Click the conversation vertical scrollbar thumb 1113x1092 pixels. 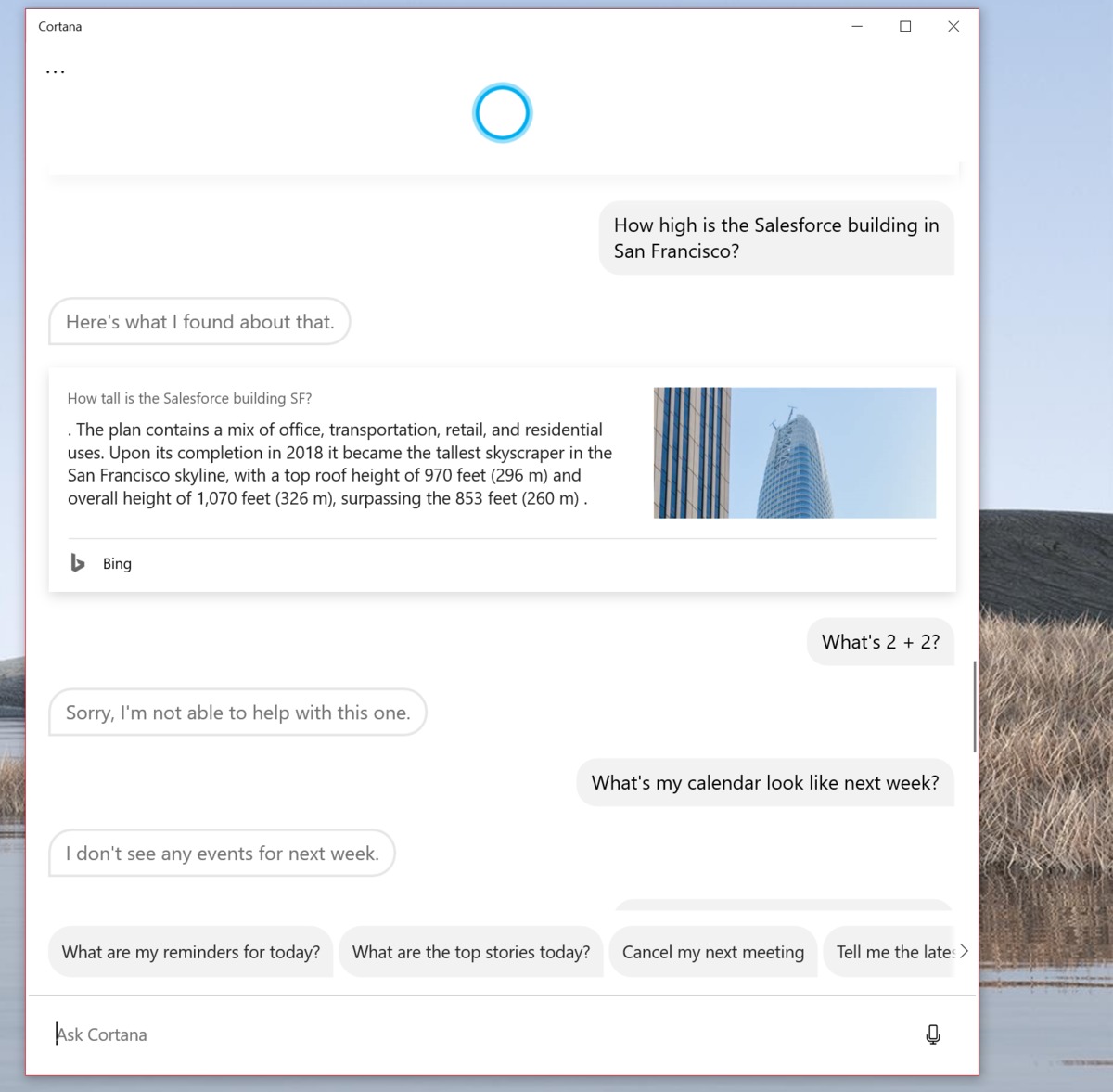[974, 706]
